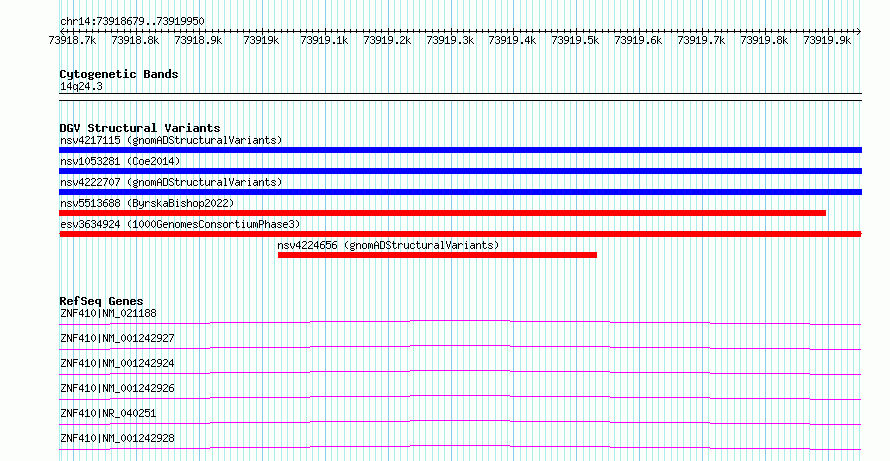
Task: Open the ZNF410|NM_021188 transcript label
Action: point(108,313)
